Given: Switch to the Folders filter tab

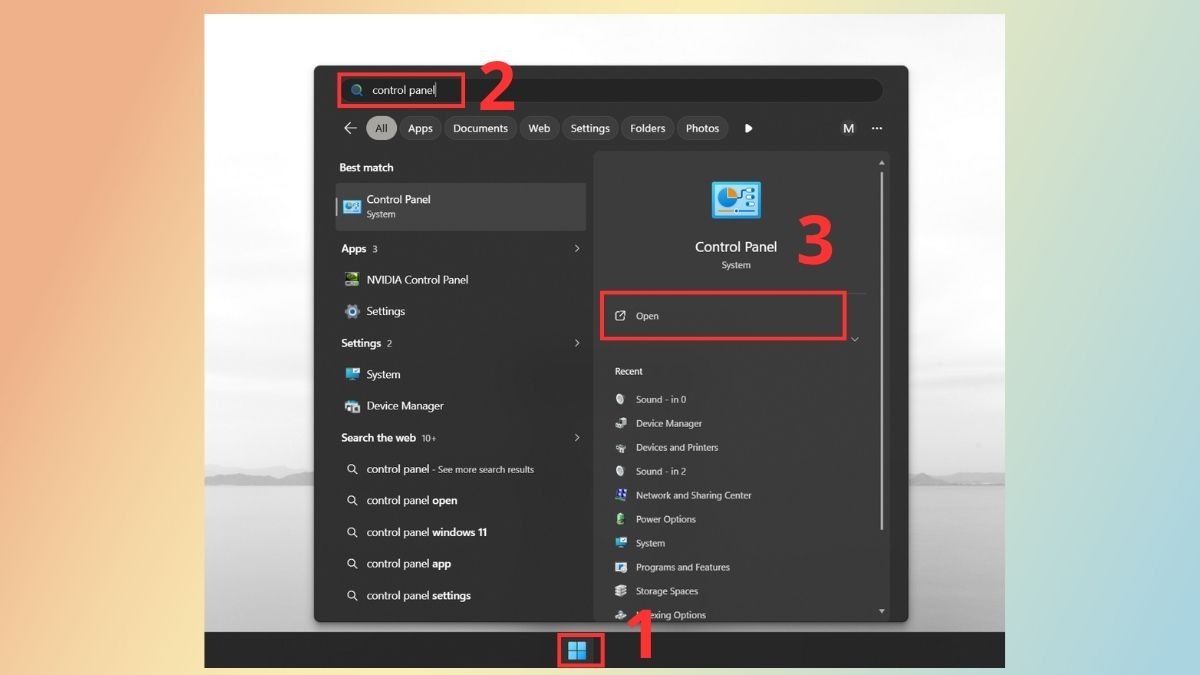Looking at the screenshot, I should pyautogui.click(x=647, y=128).
